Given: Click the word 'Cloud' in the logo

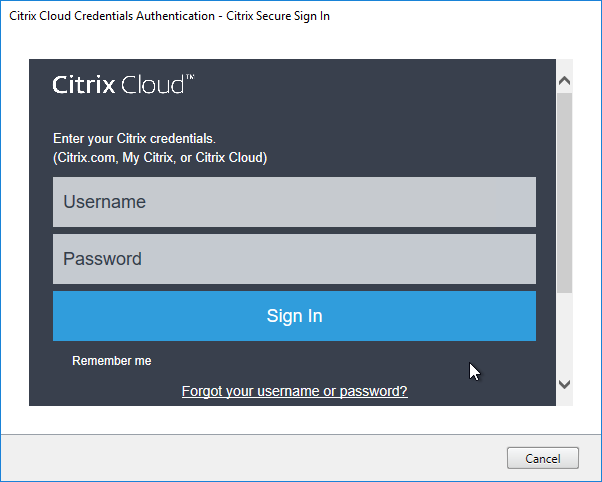Looking at the screenshot, I should [152, 84].
